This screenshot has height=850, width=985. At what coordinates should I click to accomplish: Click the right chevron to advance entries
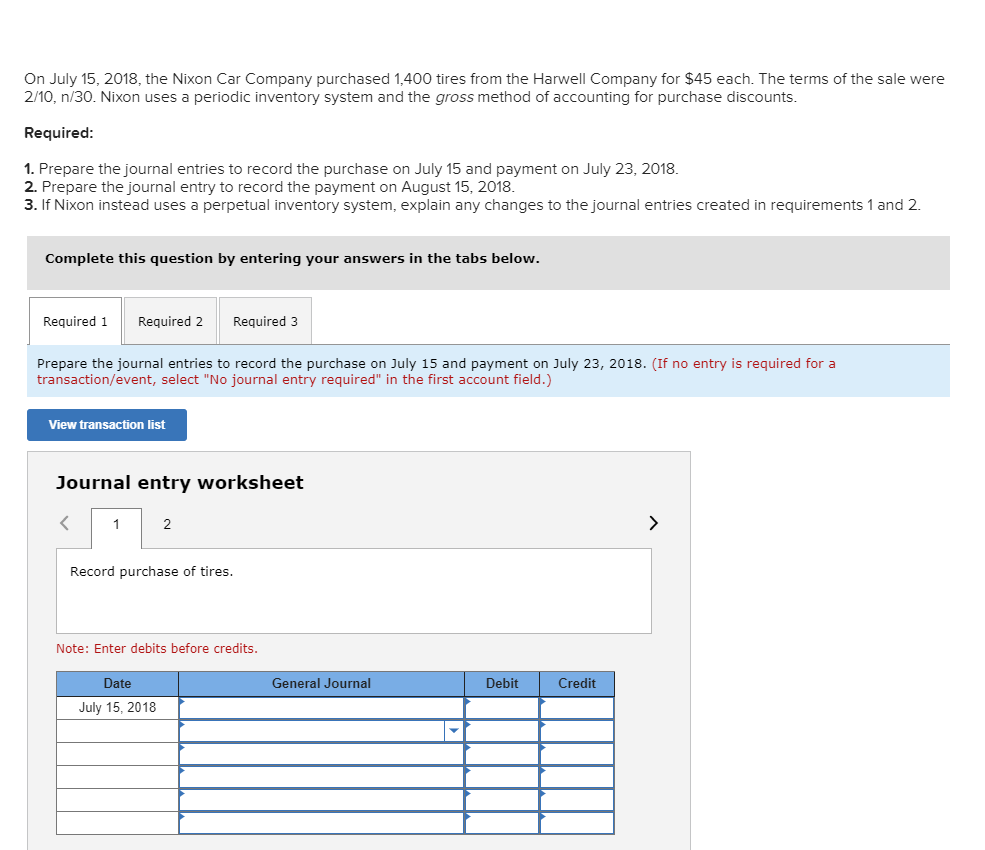(653, 522)
